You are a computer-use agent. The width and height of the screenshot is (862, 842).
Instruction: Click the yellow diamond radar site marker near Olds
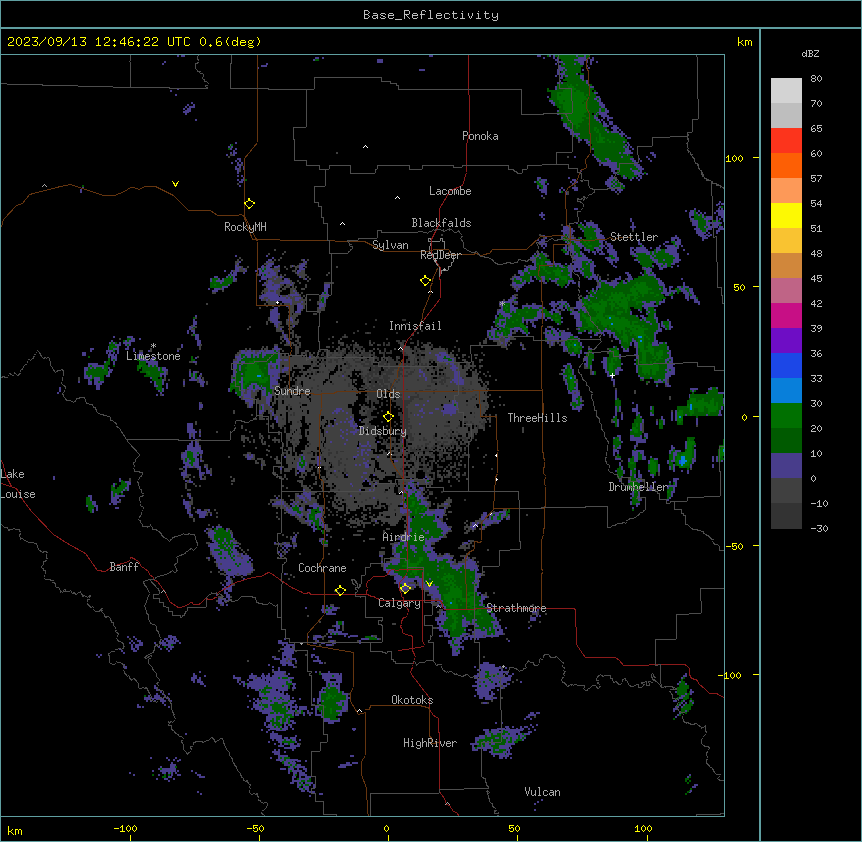tap(388, 416)
